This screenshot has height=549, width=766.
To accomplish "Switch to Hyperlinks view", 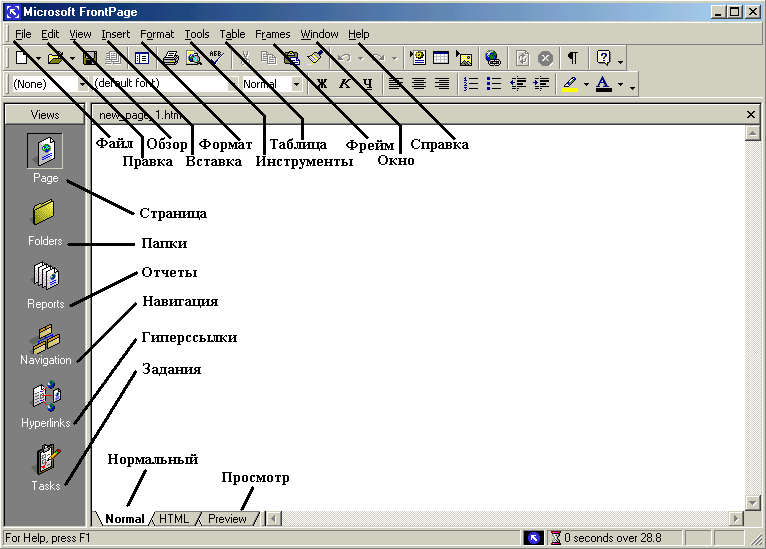I will click(x=45, y=405).
